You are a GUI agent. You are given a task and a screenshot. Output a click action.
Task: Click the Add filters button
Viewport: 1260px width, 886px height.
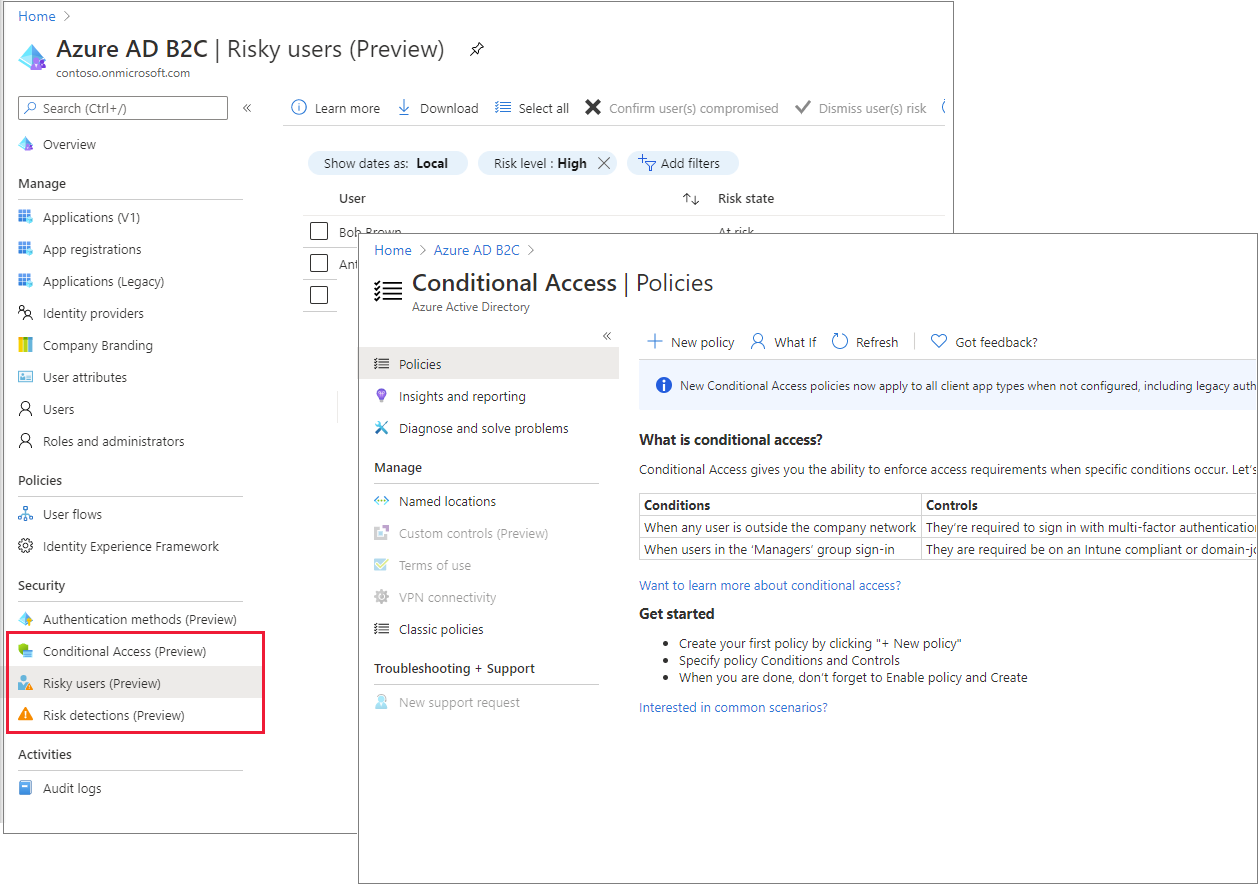point(682,163)
